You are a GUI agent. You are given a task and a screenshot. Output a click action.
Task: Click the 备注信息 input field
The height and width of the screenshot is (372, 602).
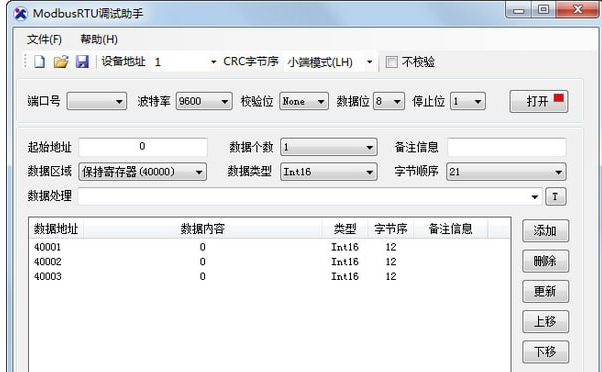tap(506, 147)
